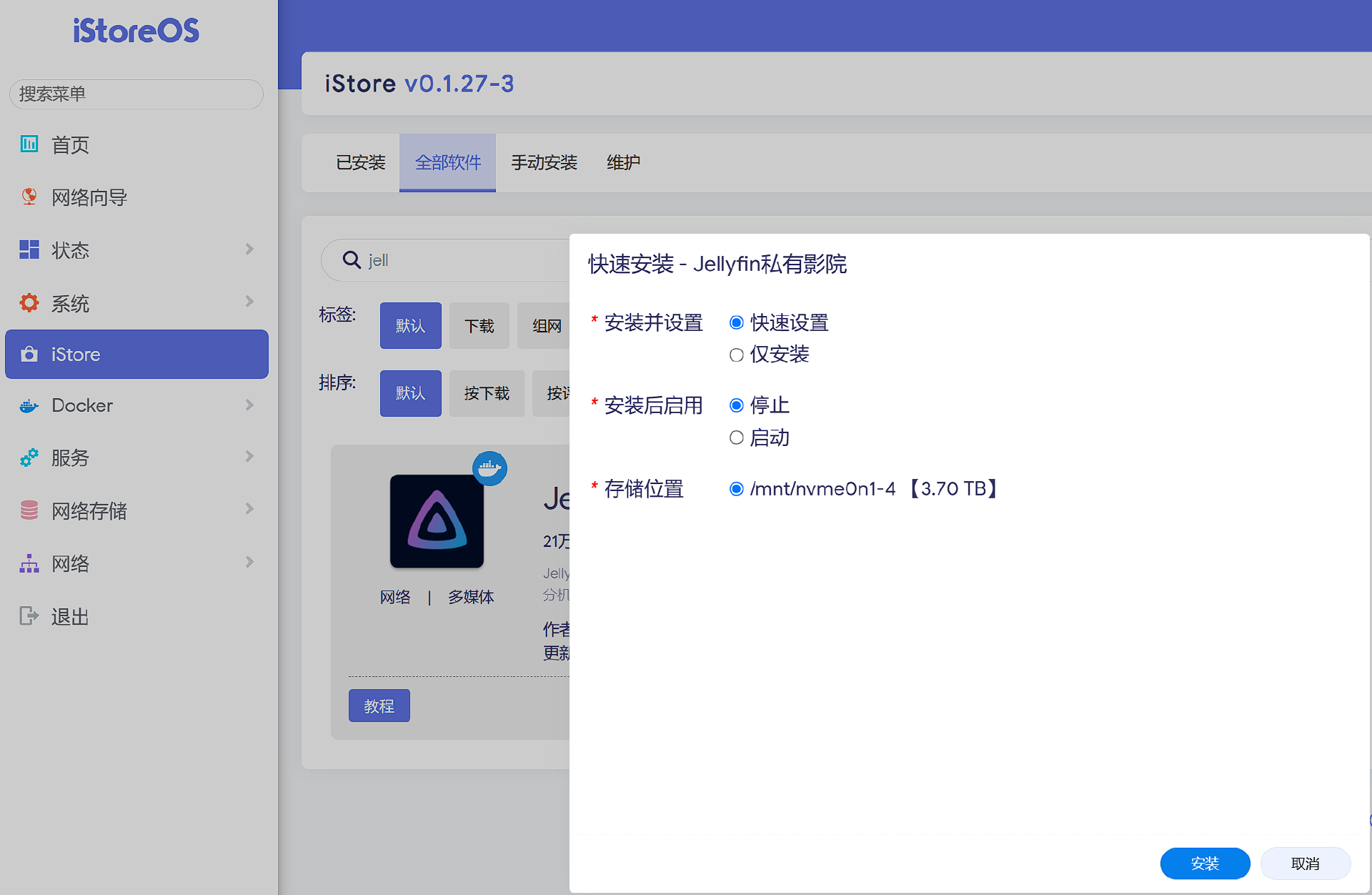The image size is (1372, 895).
Task: Click the Jellyfin app logo thumbnail
Action: [437, 521]
